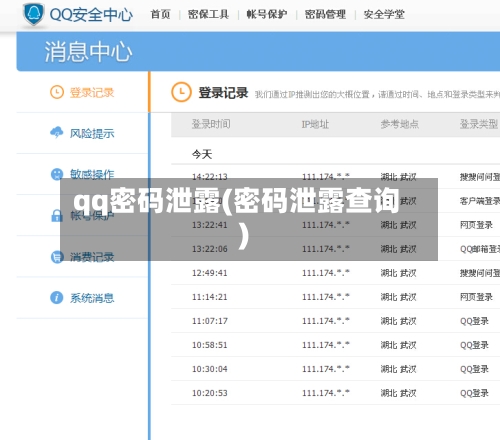Select 系统消息 in the sidebar
The width and height of the screenshot is (500, 440).
pyautogui.click(x=92, y=298)
